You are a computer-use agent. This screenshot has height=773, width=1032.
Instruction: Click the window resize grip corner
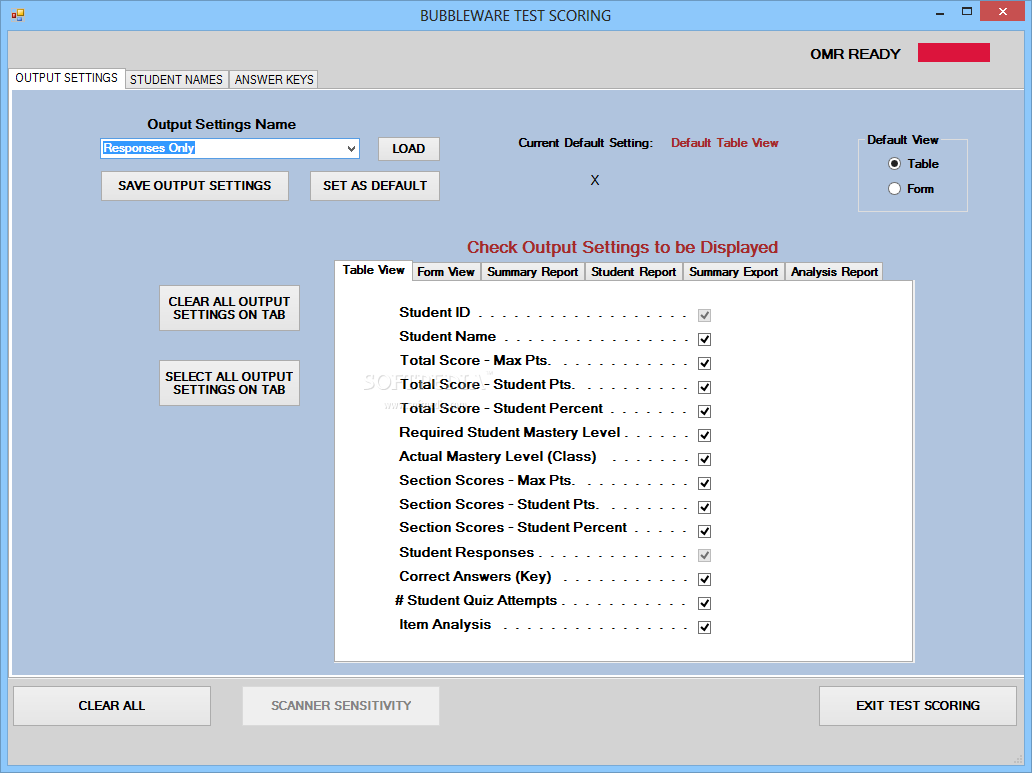(x=1018, y=759)
